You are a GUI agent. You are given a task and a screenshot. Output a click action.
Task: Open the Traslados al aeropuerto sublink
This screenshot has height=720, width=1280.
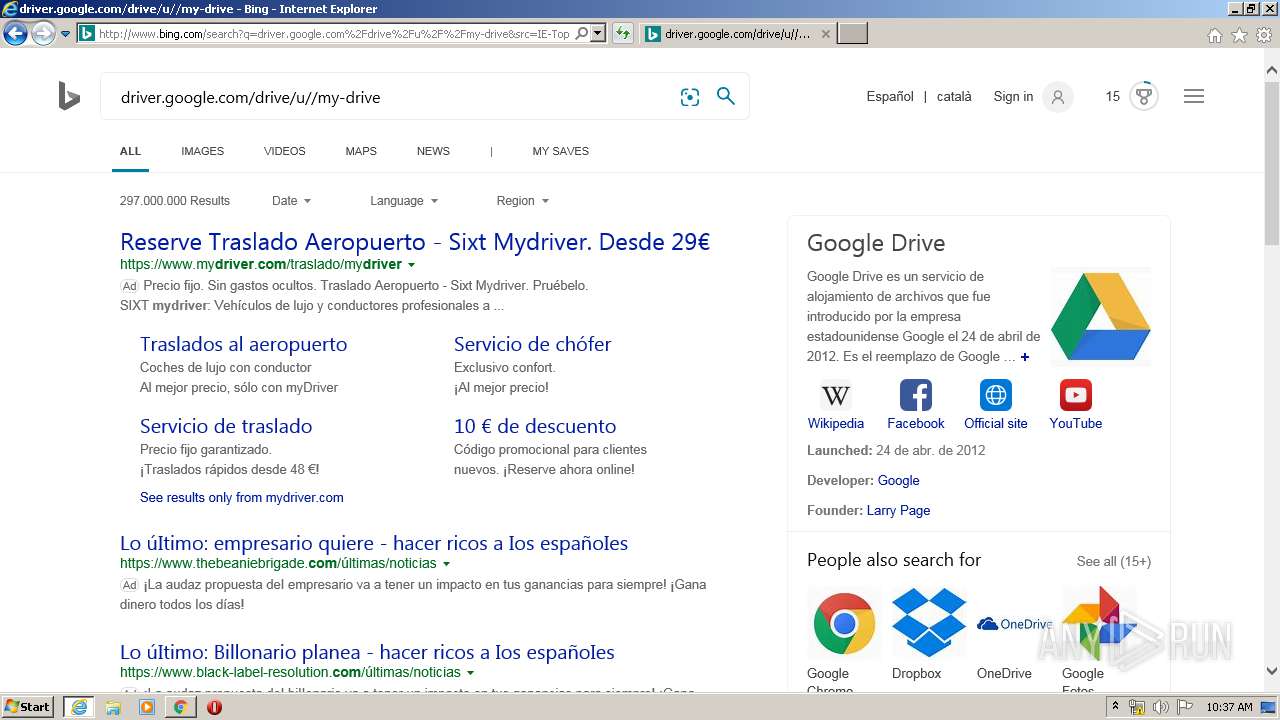[x=243, y=344]
